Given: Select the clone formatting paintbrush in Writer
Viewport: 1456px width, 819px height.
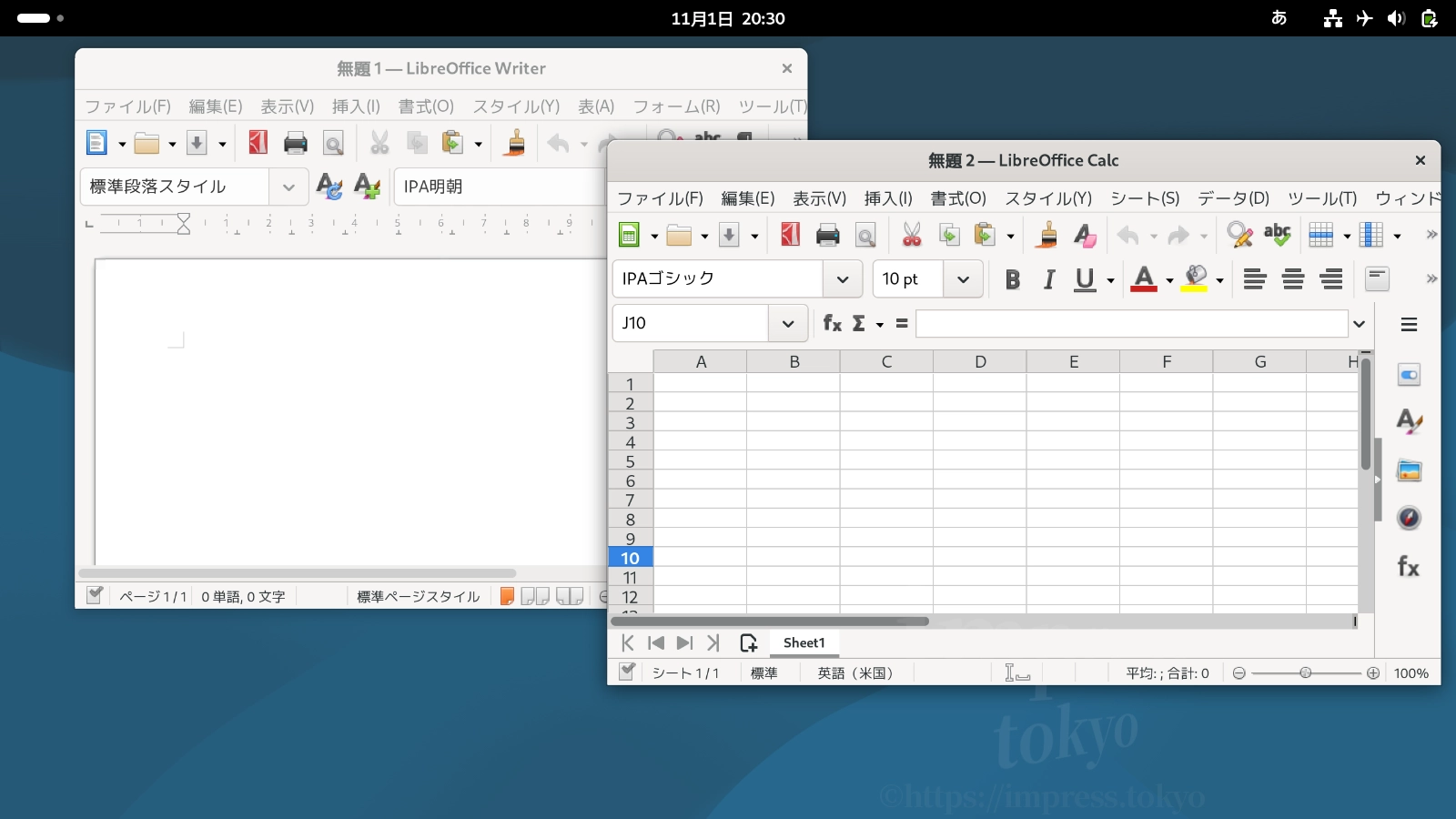Looking at the screenshot, I should click(515, 143).
